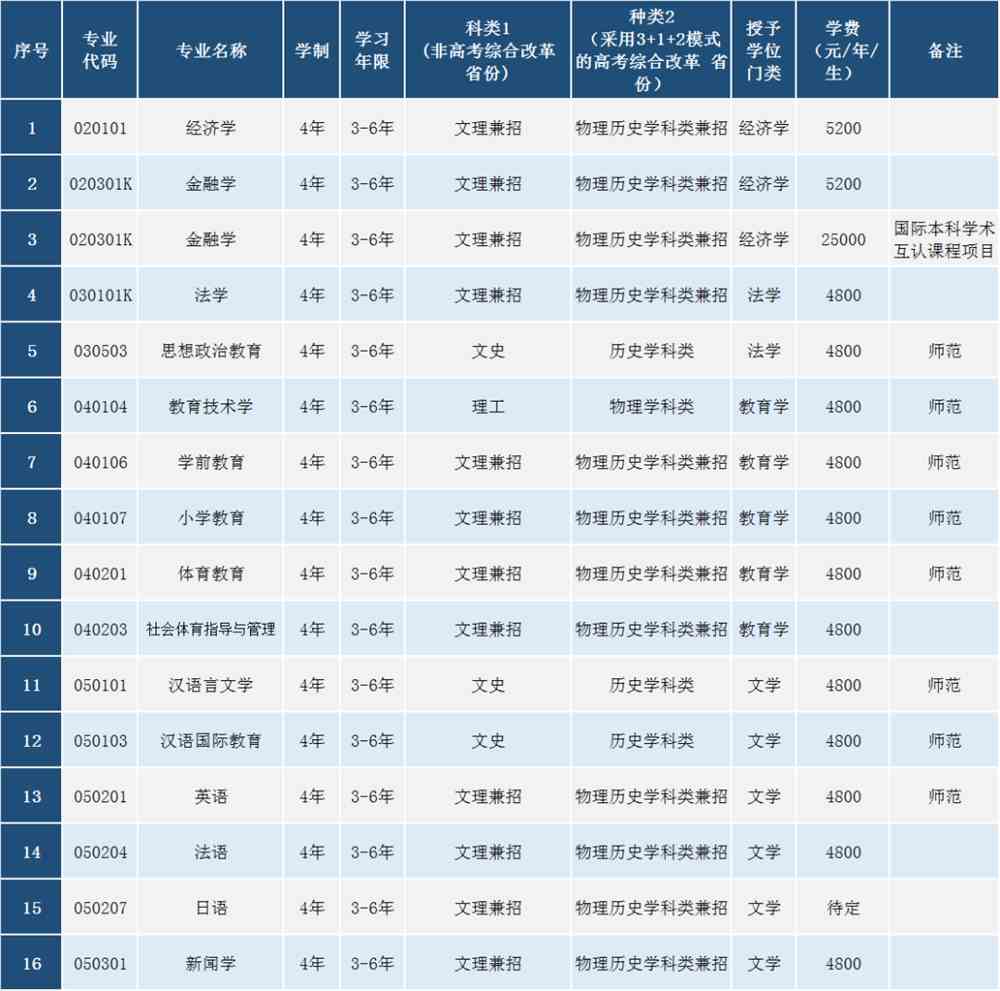The width and height of the screenshot is (1000, 991).
Task: Select major name 法语
Action: [x=210, y=852]
